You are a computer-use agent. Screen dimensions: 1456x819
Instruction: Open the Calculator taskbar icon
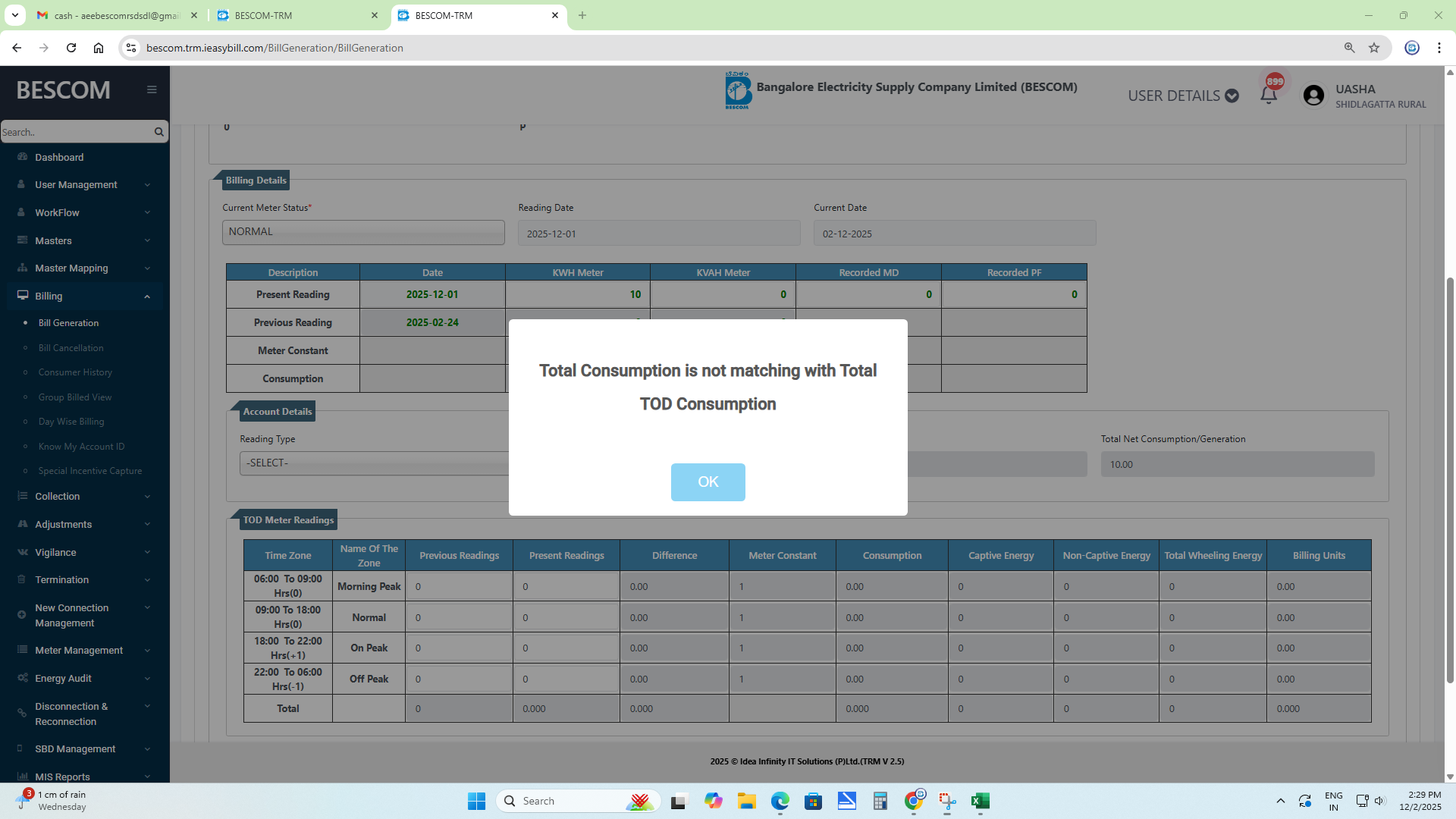(x=880, y=801)
